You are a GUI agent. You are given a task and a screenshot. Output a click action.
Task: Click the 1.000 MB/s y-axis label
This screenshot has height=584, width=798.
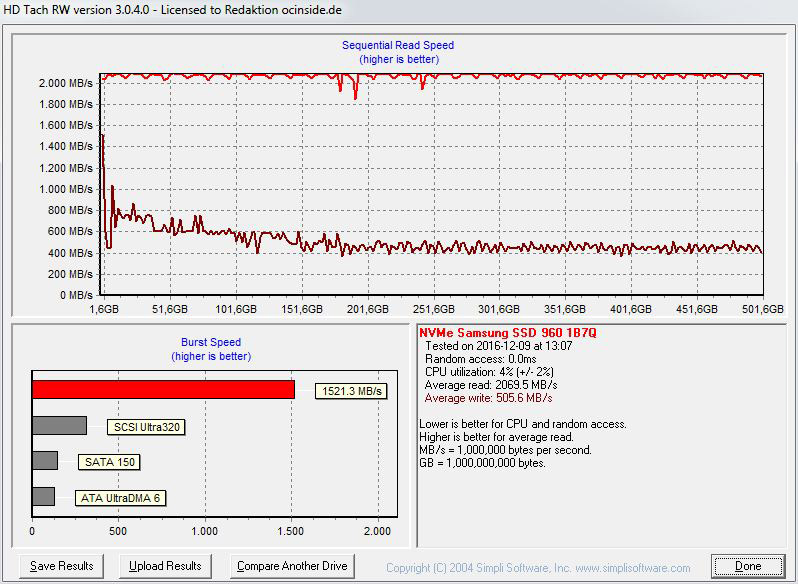click(66, 189)
